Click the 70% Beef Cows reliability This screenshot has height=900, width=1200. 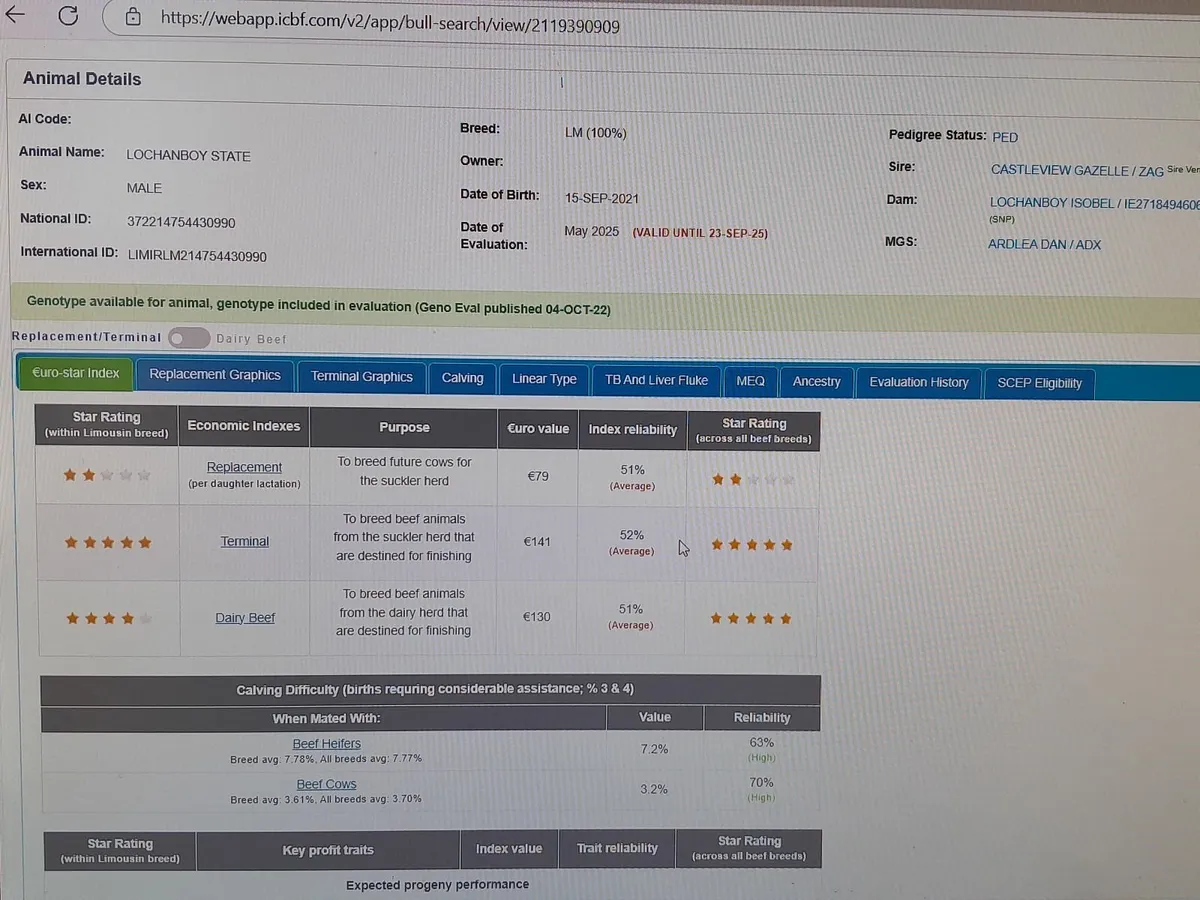click(761, 783)
